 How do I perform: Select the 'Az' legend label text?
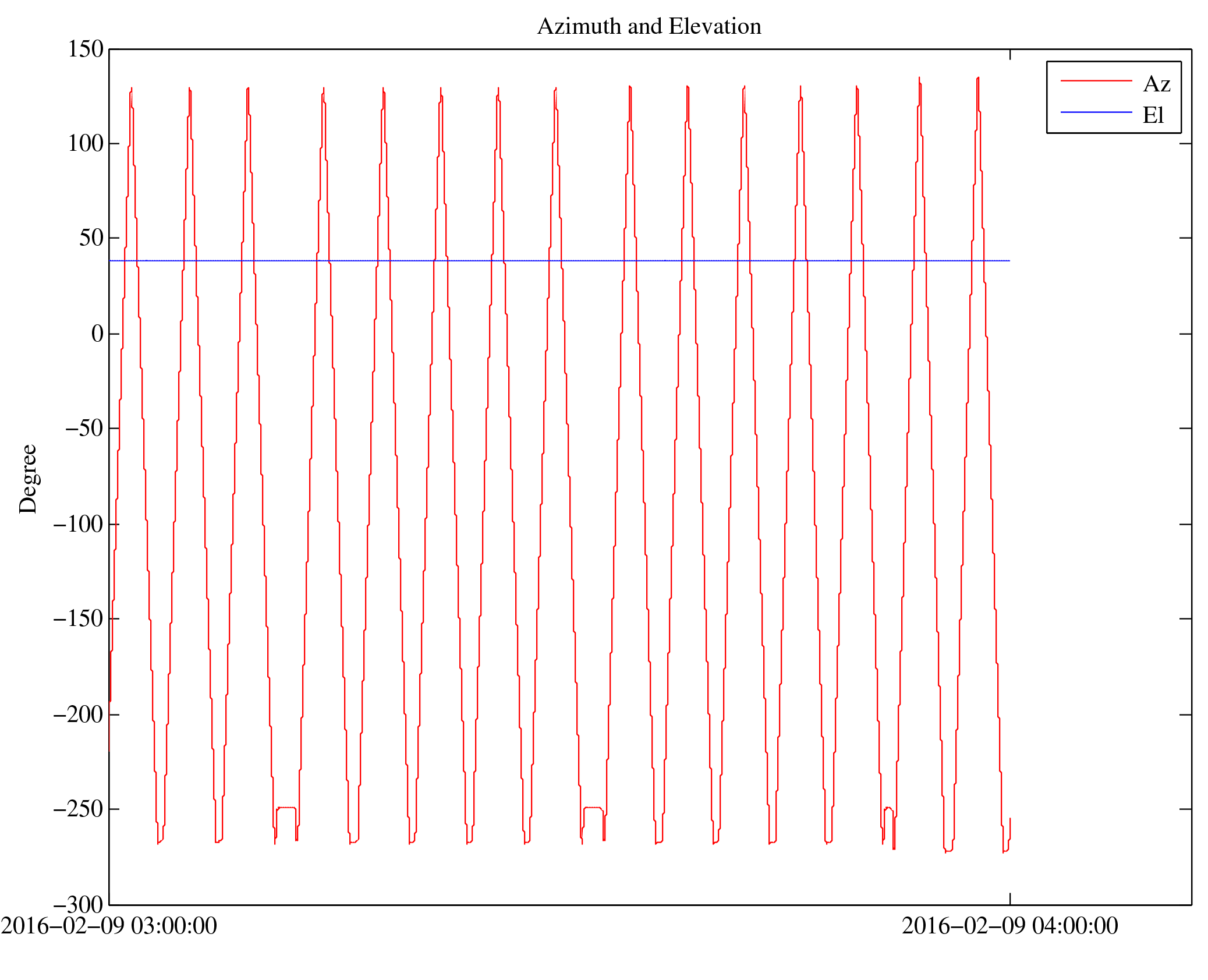tap(1156, 84)
